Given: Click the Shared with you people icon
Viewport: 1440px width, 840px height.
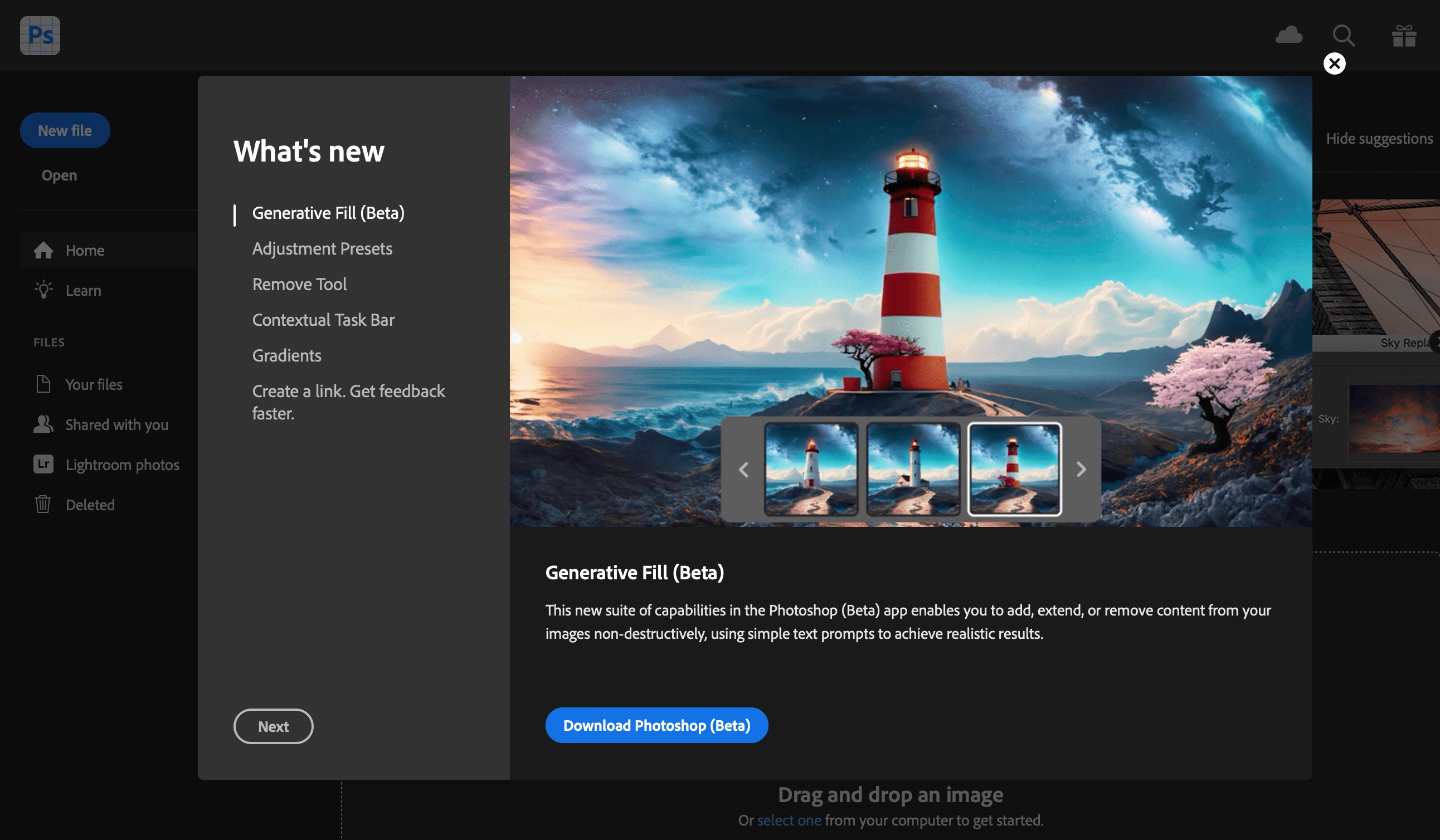Looking at the screenshot, I should (43, 424).
